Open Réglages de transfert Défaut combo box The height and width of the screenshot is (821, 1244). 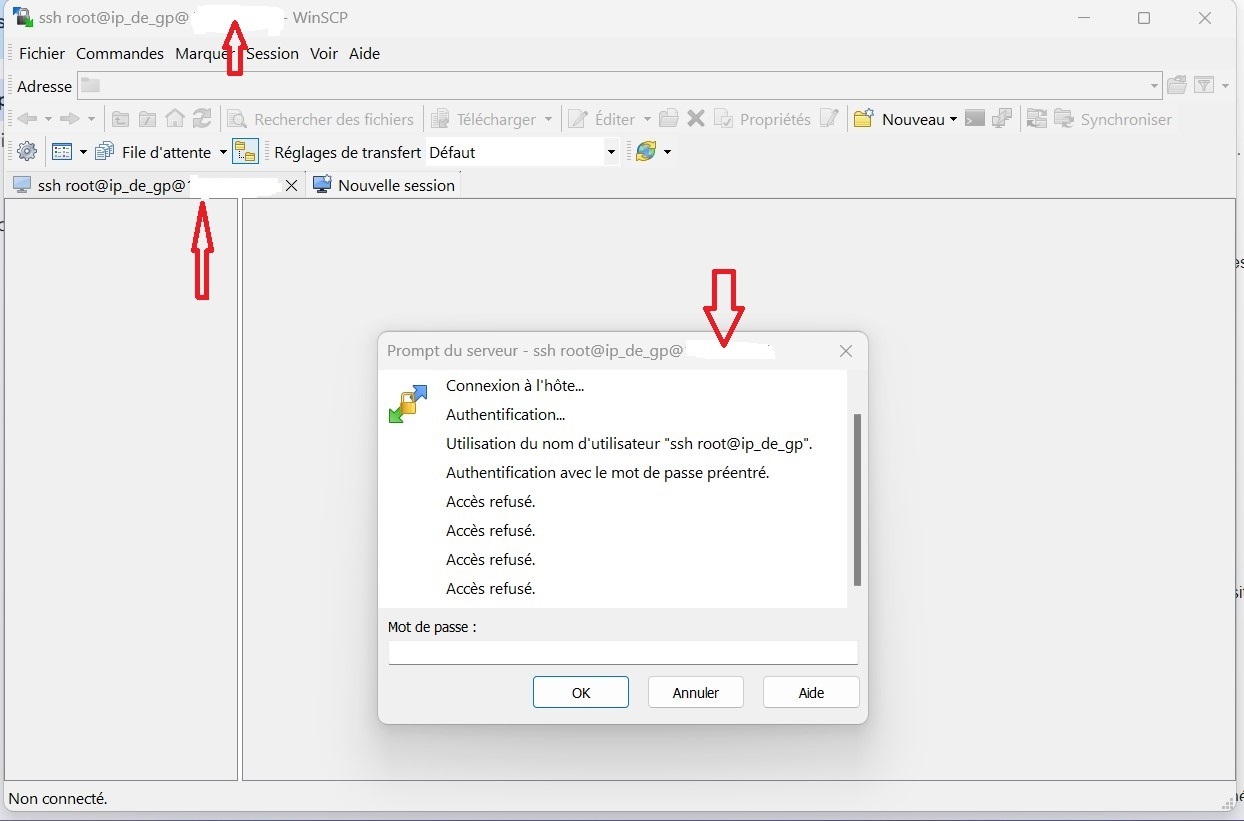(522, 152)
